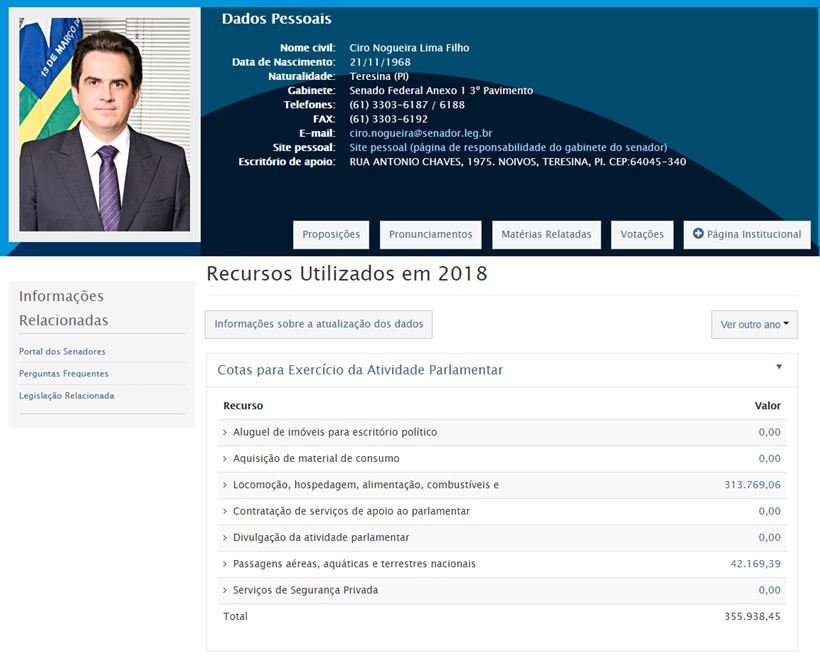
Task: Open the Proposições tab
Action: (x=331, y=234)
